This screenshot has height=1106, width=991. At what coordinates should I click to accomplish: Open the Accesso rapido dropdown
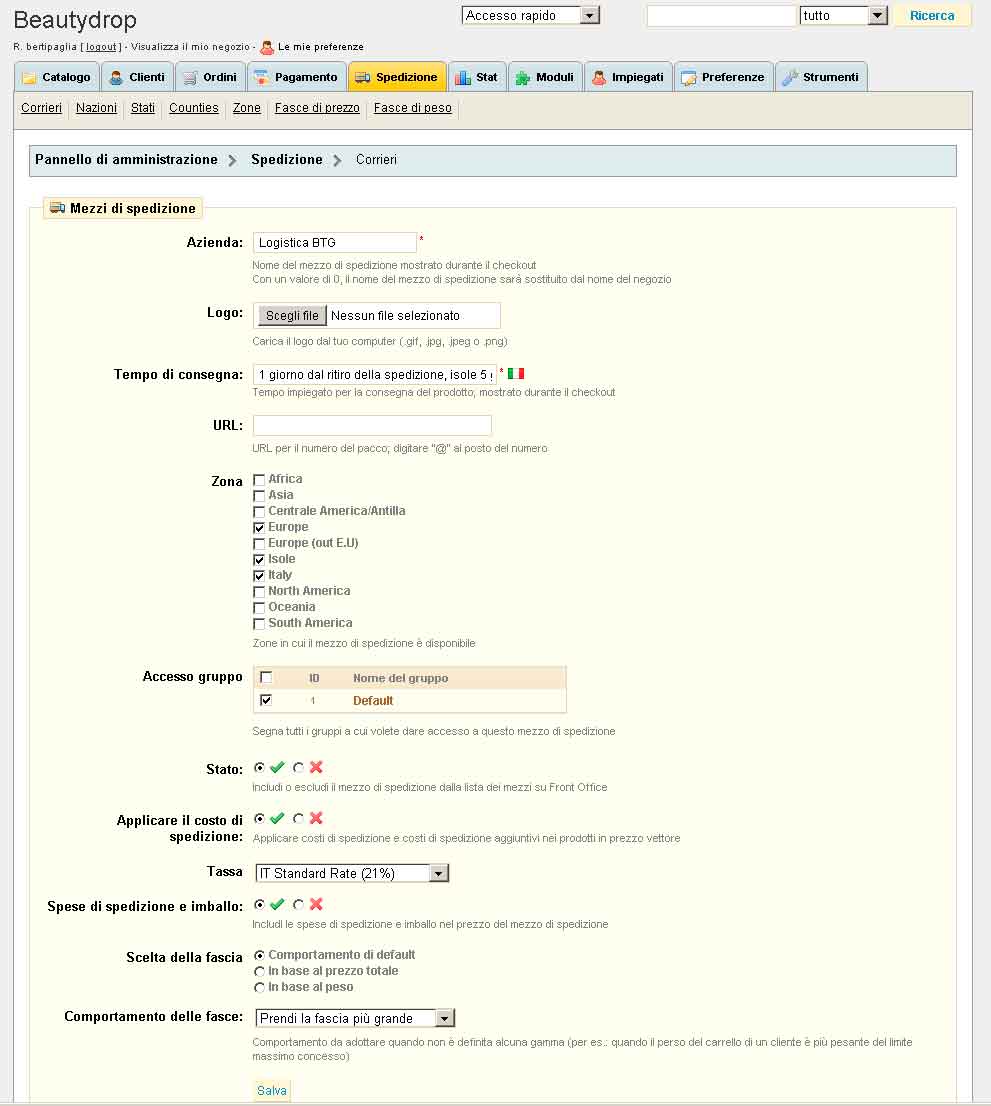click(x=530, y=16)
